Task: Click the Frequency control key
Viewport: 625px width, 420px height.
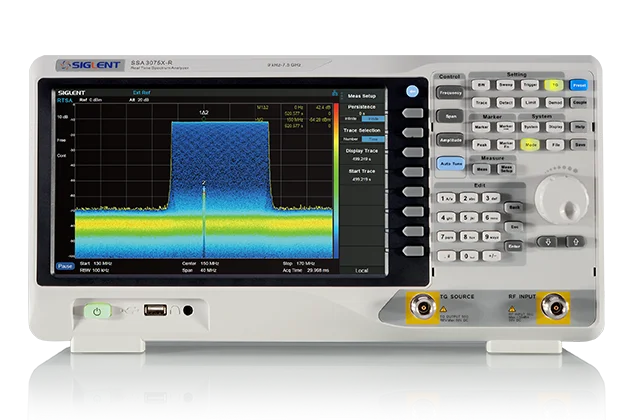Action: coord(450,93)
